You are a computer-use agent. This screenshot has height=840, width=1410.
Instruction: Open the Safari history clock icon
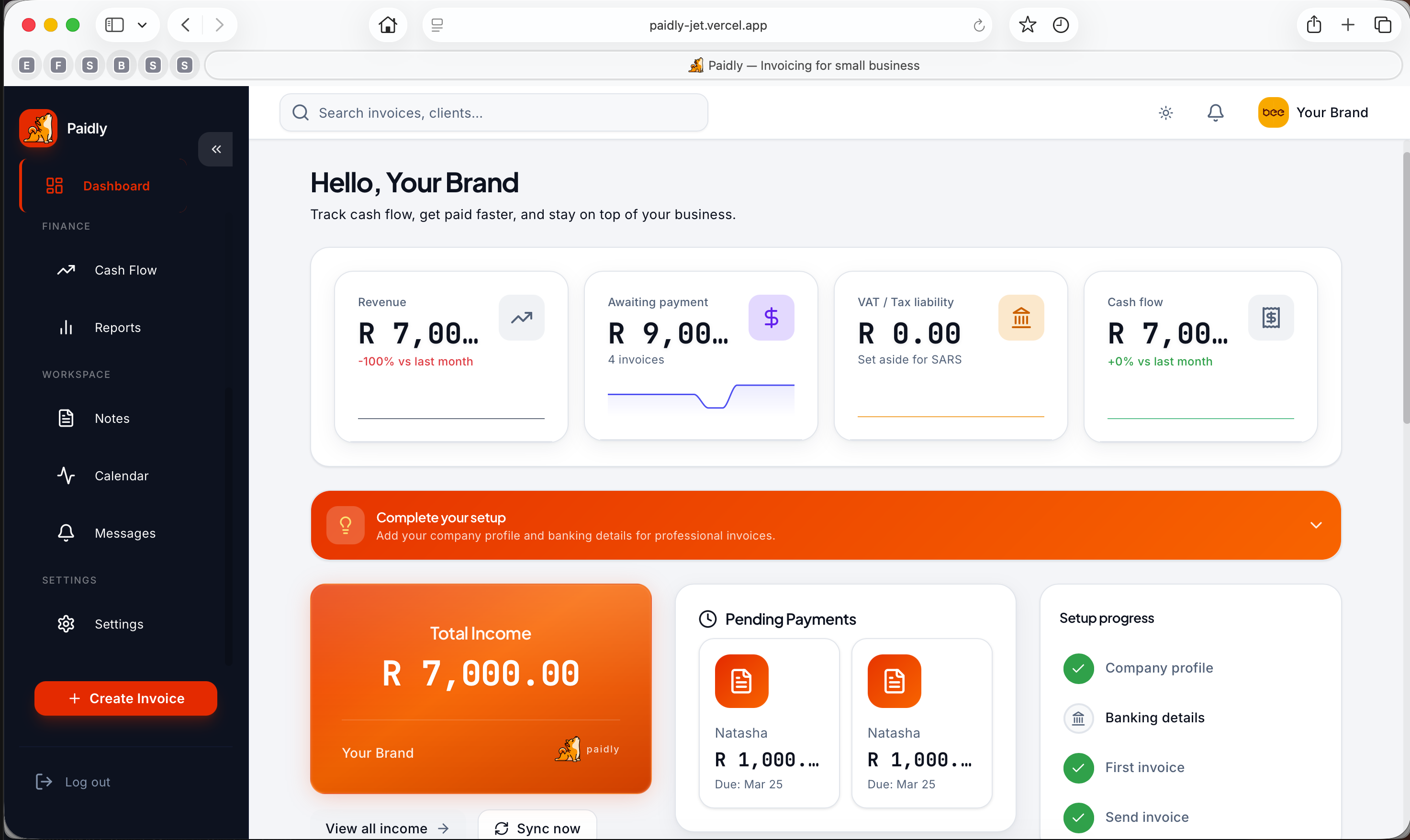click(1061, 25)
